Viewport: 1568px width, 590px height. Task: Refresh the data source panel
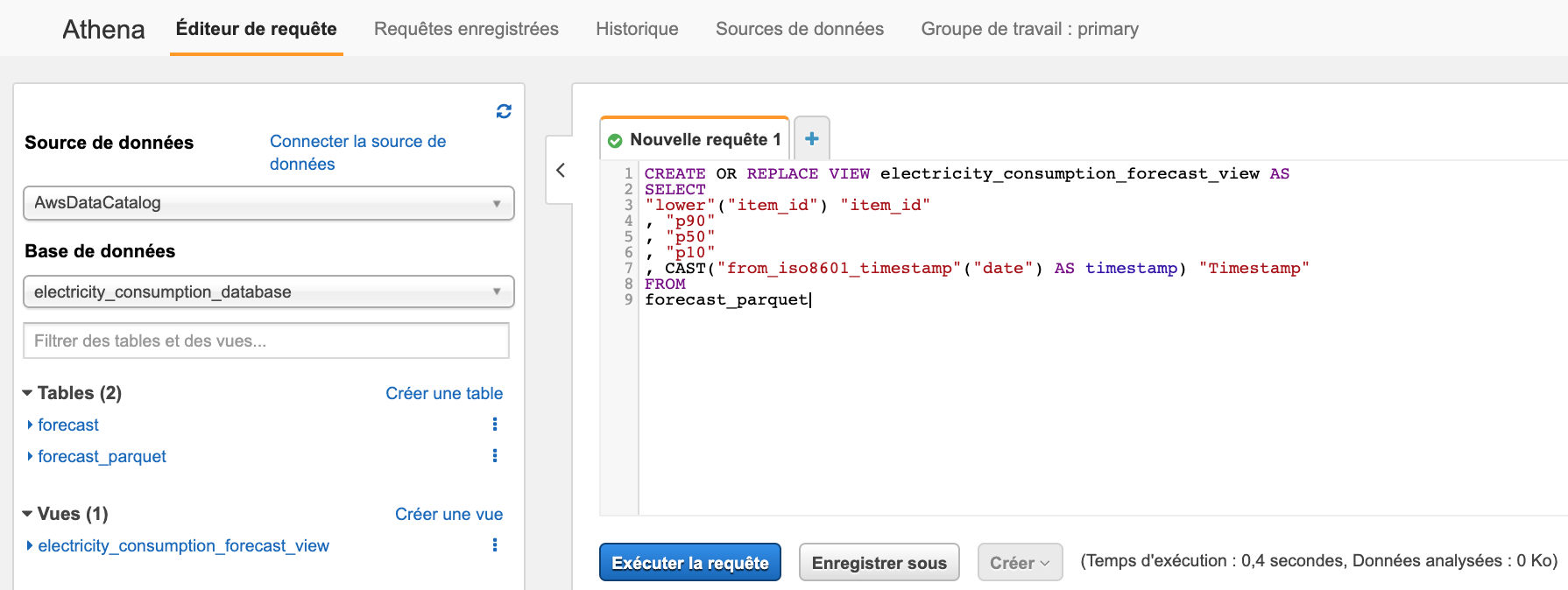point(504,111)
